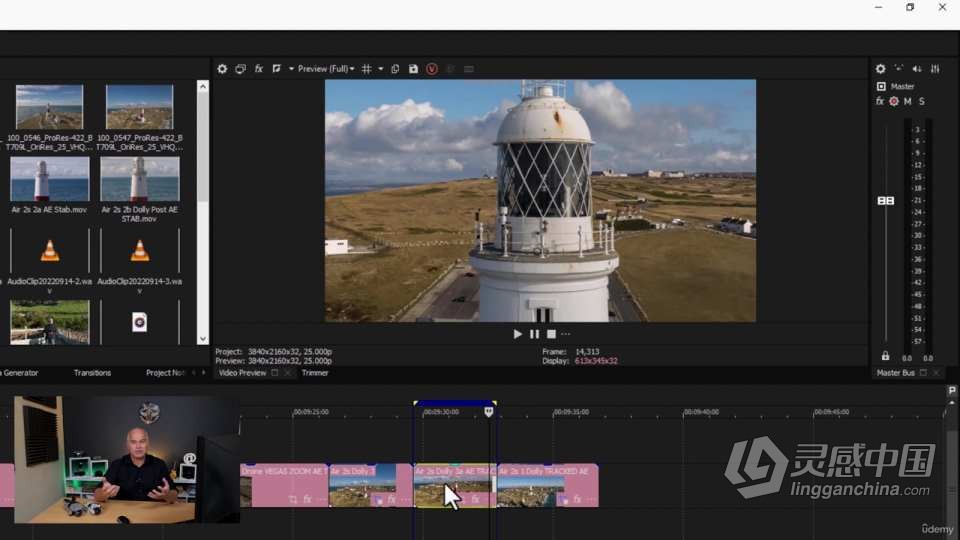Image resolution: width=960 pixels, height=540 pixels.
Task: Undock the Video Preview window icon
Action: pyautogui.click(x=275, y=373)
